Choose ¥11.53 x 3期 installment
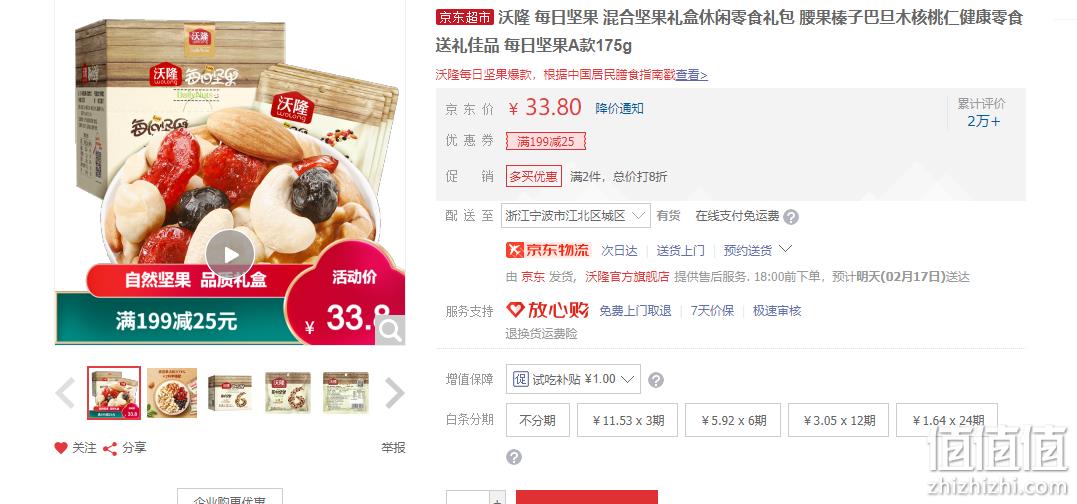Image resolution: width=1077 pixels, height=504 pixels. coord(627,420)
